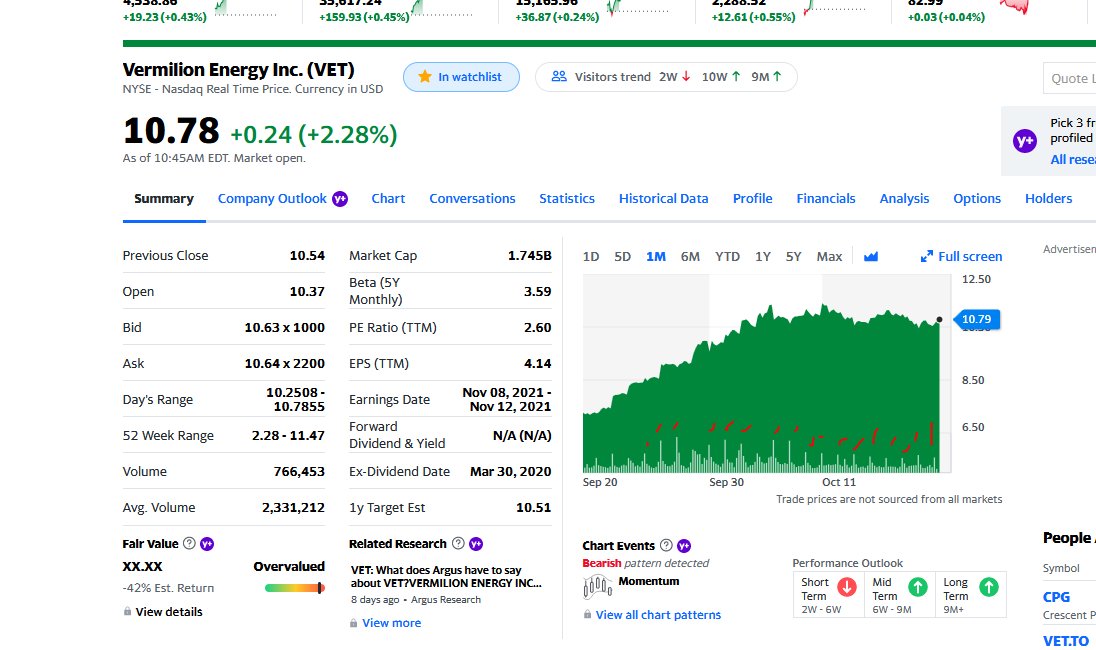
Task: Open the Holders tab
Action: tap(1048, 198)
